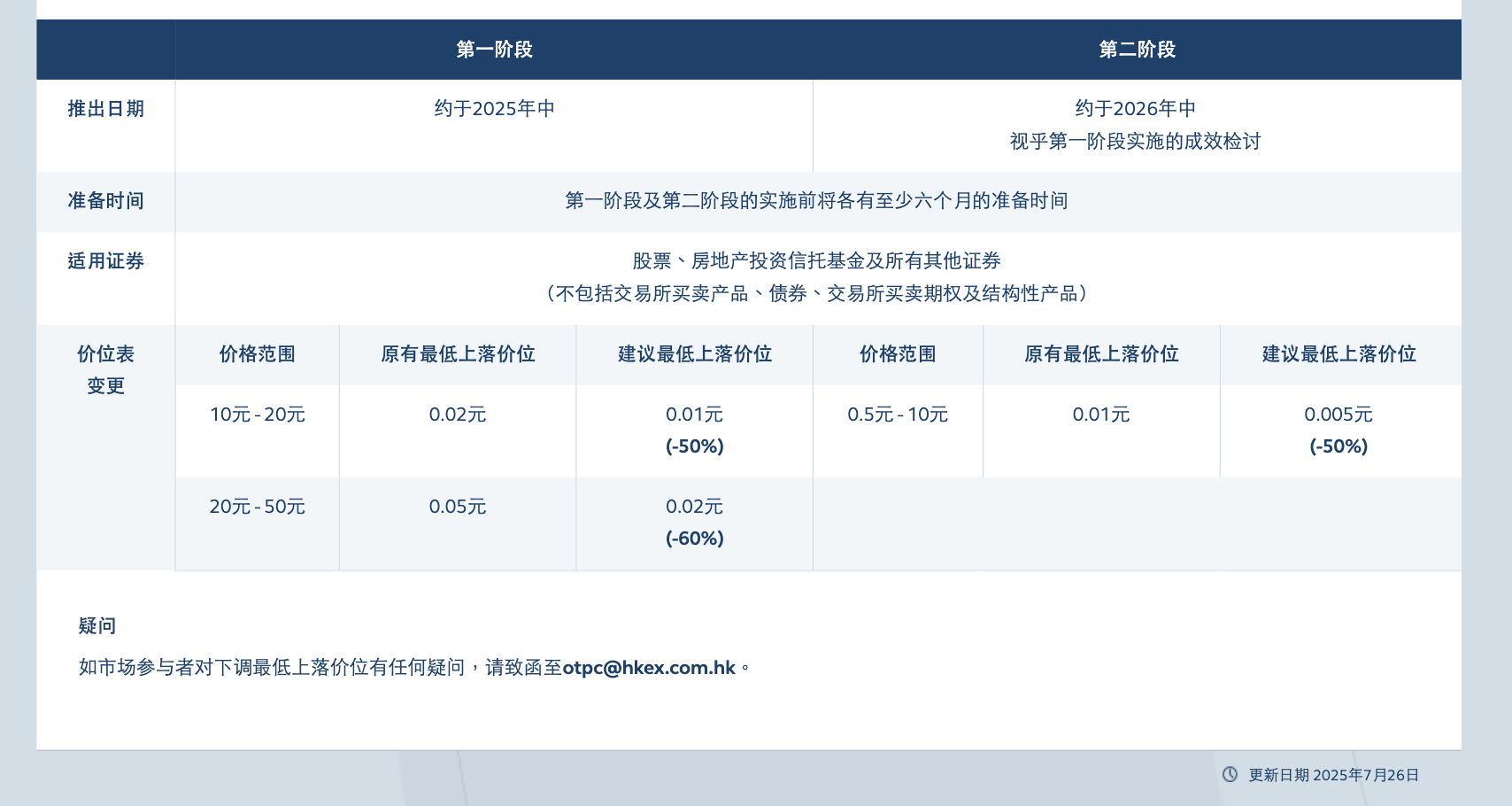Screen dimensions: 1512x806
Task: Click the 第二阶段 column header
Action: coord(1137,50)
